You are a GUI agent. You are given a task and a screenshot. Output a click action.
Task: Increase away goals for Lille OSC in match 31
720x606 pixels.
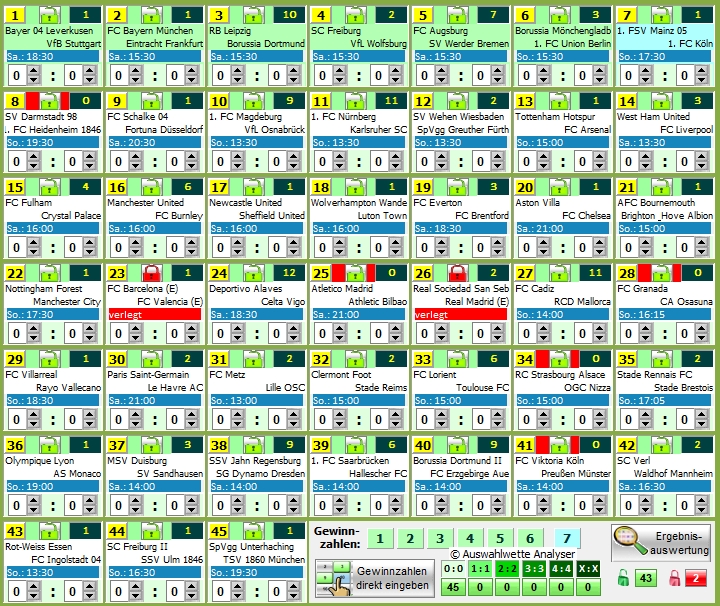tap(293, 415)
